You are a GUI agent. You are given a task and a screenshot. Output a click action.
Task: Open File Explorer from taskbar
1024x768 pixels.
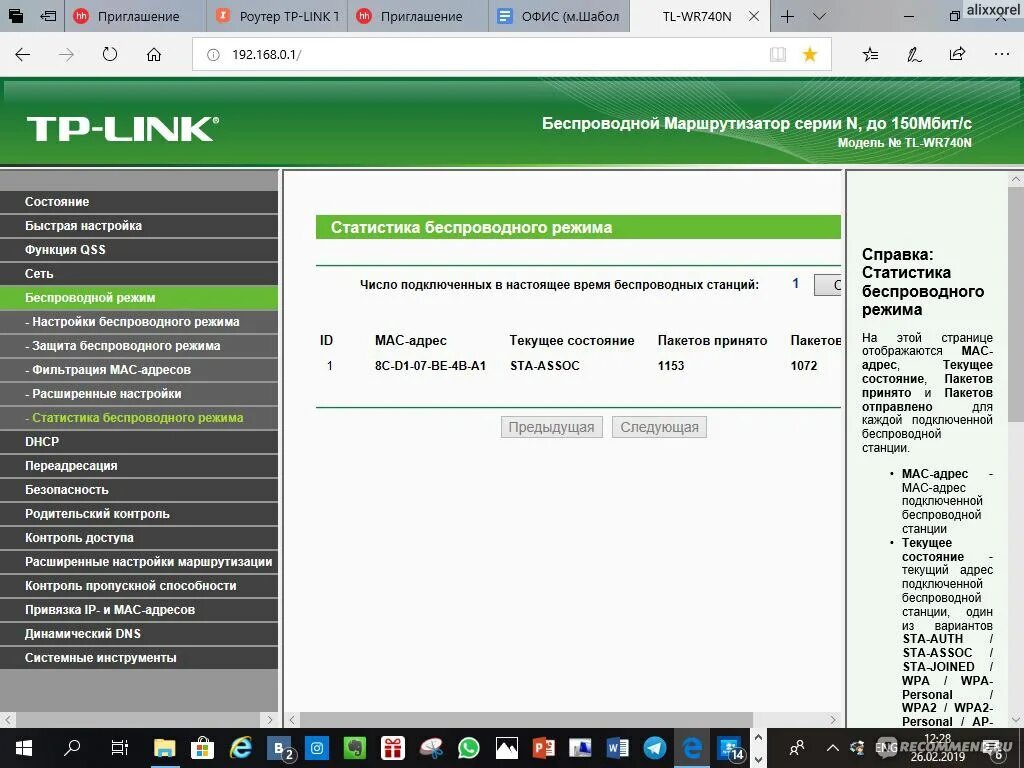coord(165,748)
